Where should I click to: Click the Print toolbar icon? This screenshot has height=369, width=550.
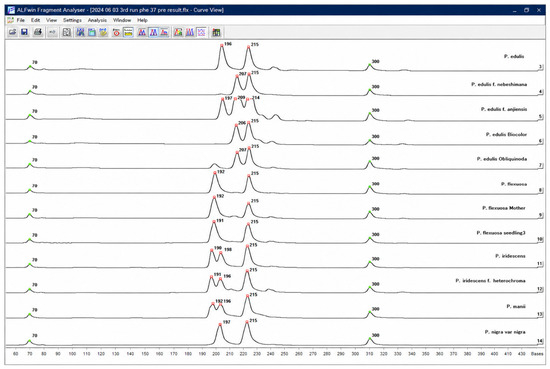(x=38, y=33)
